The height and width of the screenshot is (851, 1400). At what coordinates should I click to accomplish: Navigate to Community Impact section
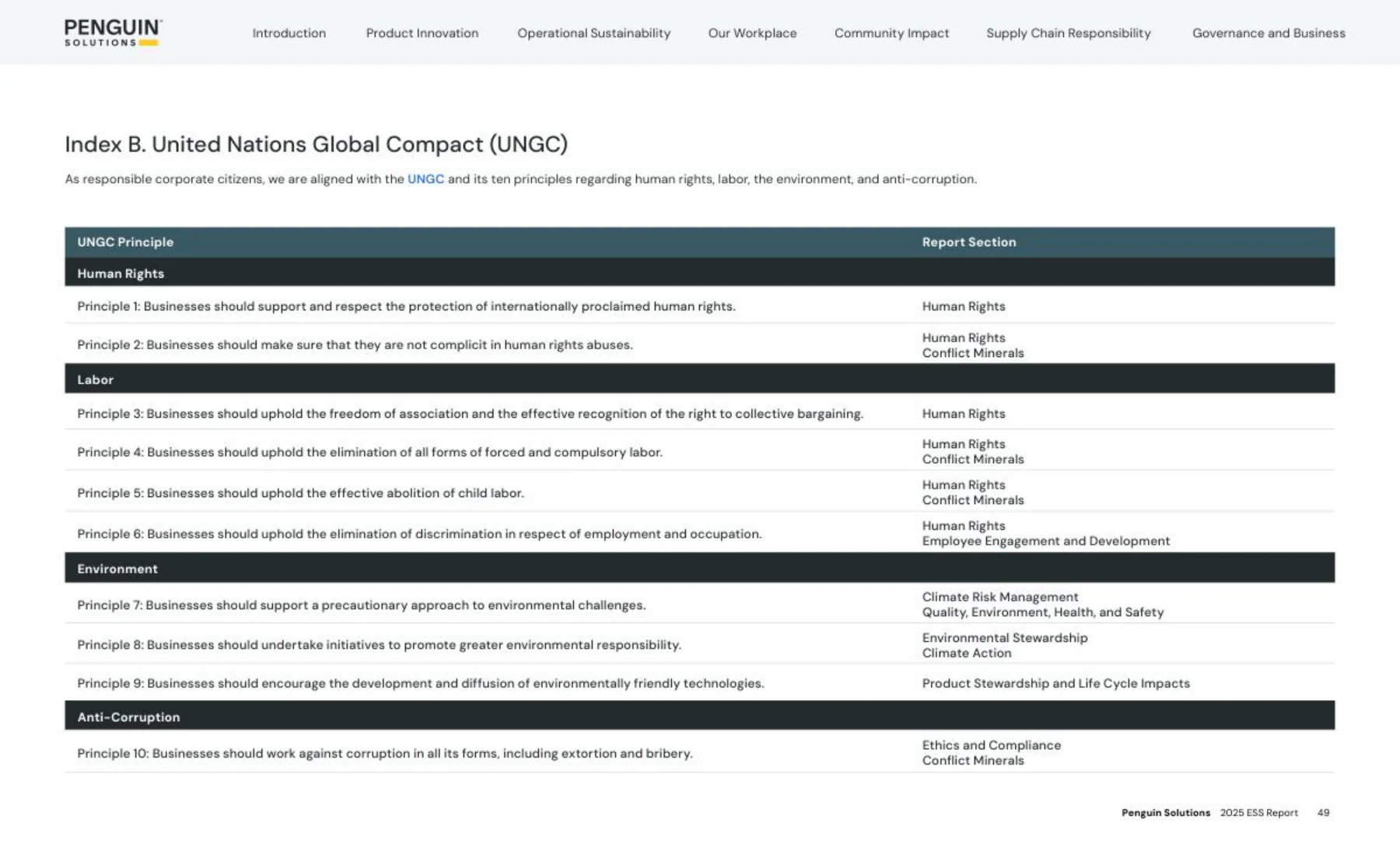coord(891,33)
